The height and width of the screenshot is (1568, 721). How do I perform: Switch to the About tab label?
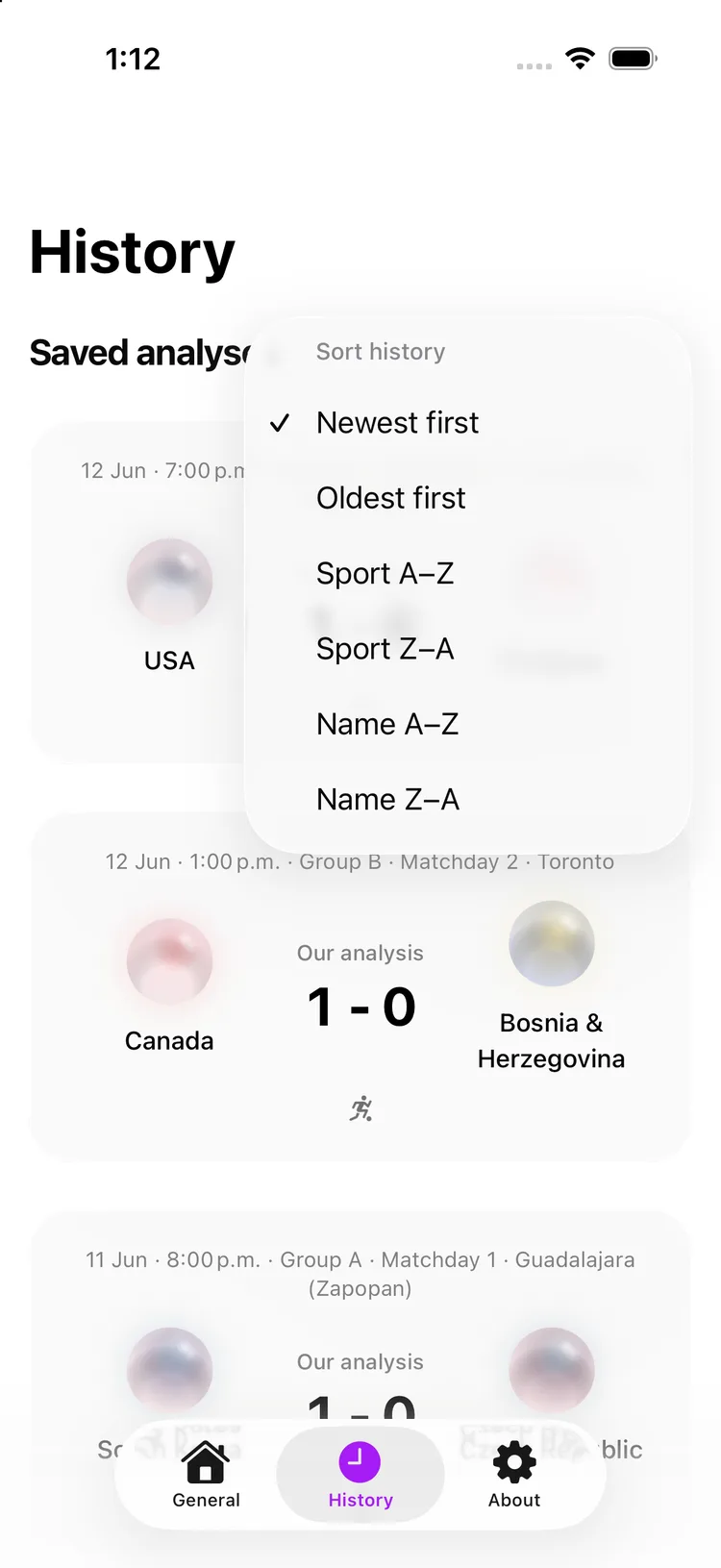click(514, 1500)
